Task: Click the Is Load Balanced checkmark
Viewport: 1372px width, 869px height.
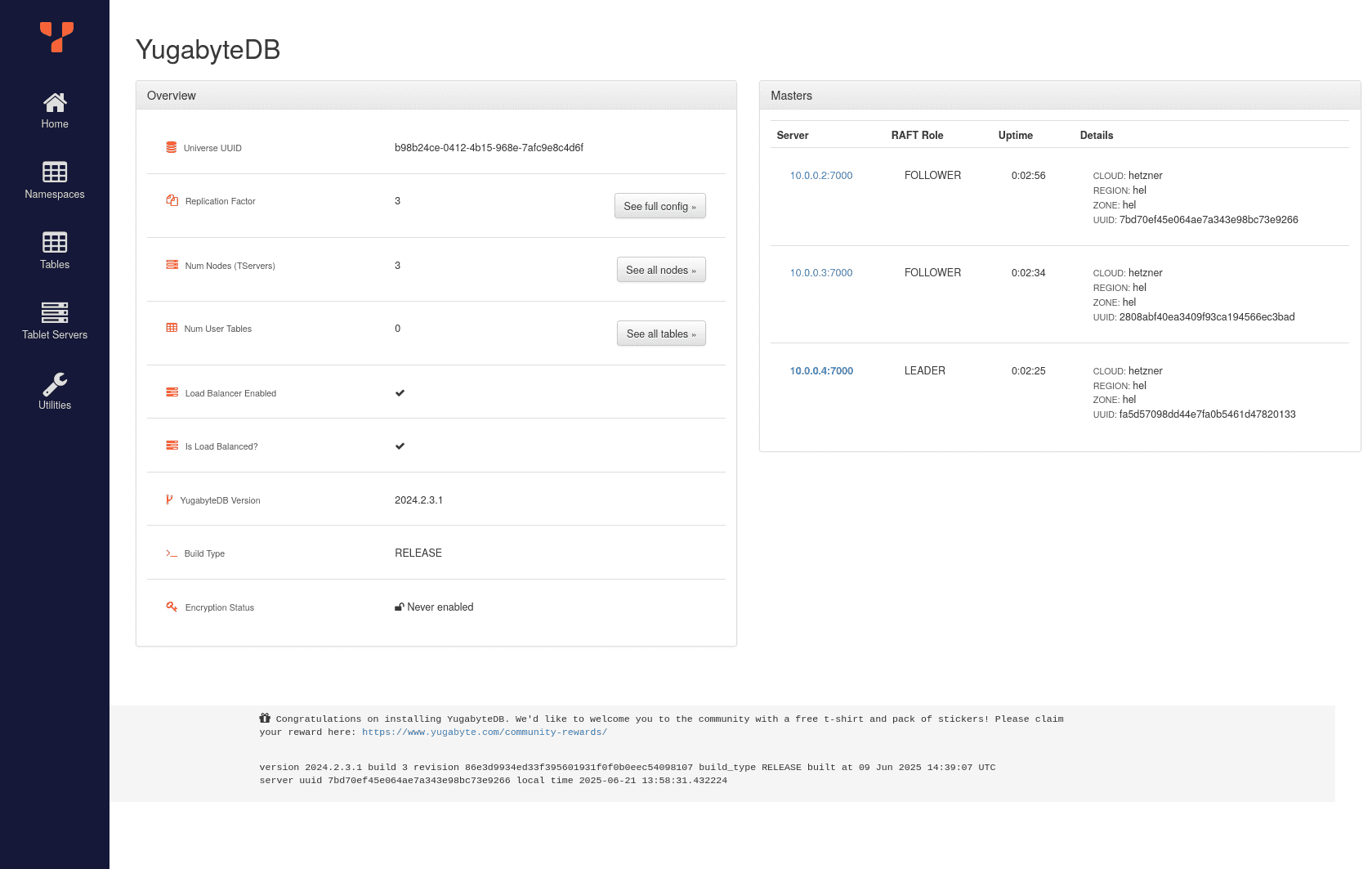Action: pyautogui.click(x=400, y=446)
